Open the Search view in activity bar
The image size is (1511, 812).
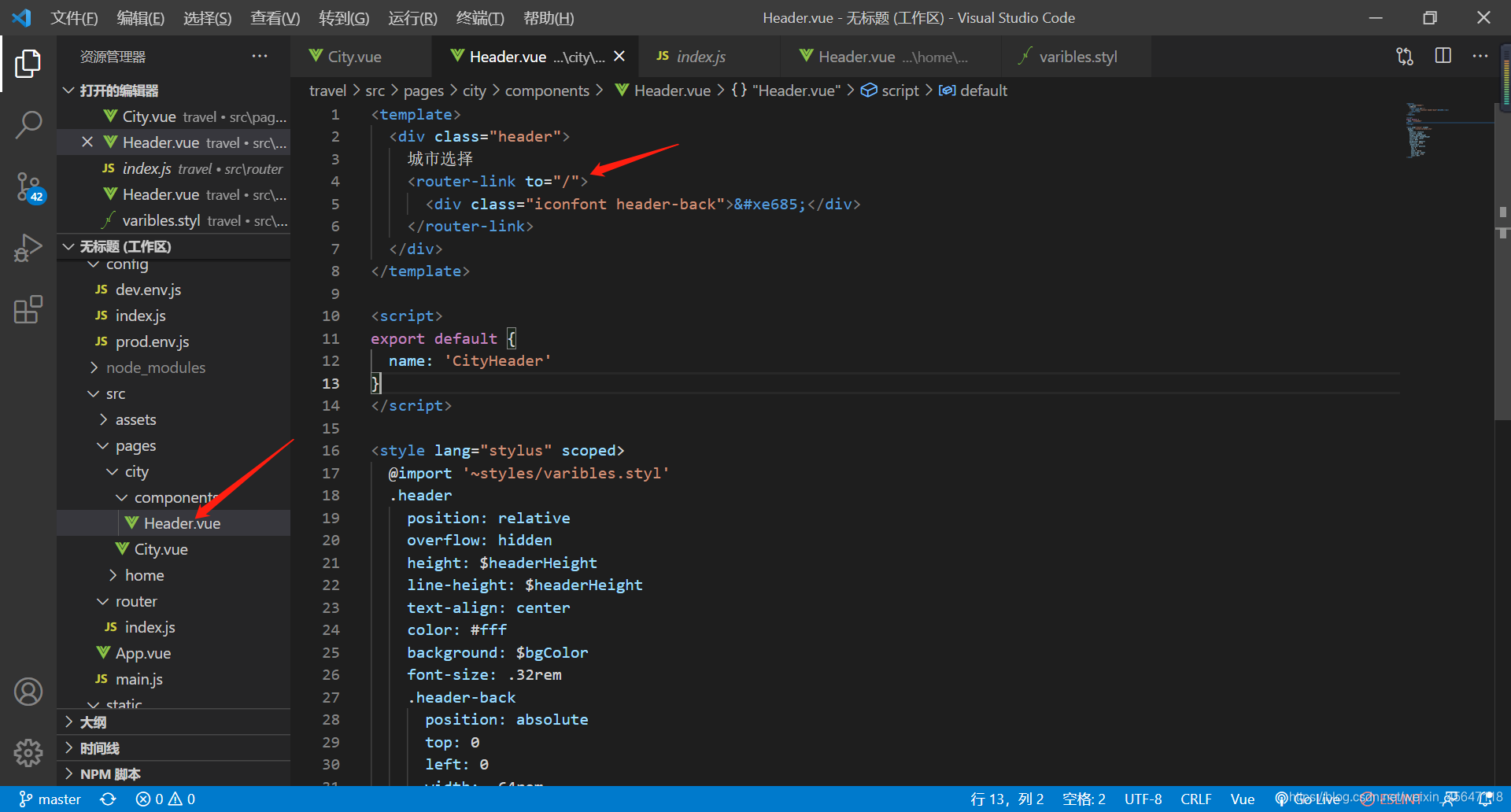28,124
